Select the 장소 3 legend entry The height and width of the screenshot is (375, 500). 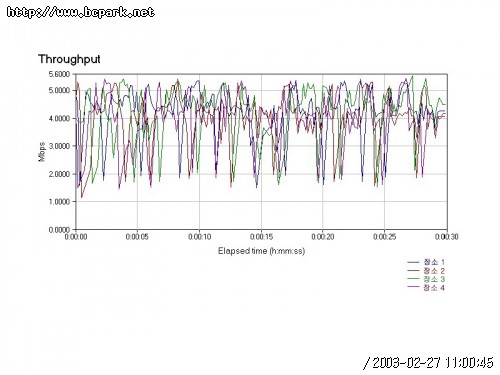click(426, 279)
